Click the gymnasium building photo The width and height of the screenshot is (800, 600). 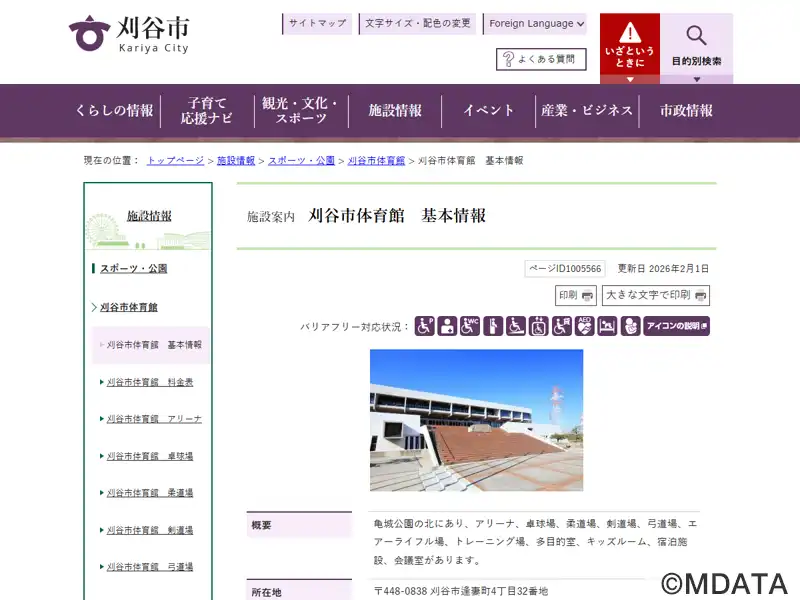click(476, 420)
